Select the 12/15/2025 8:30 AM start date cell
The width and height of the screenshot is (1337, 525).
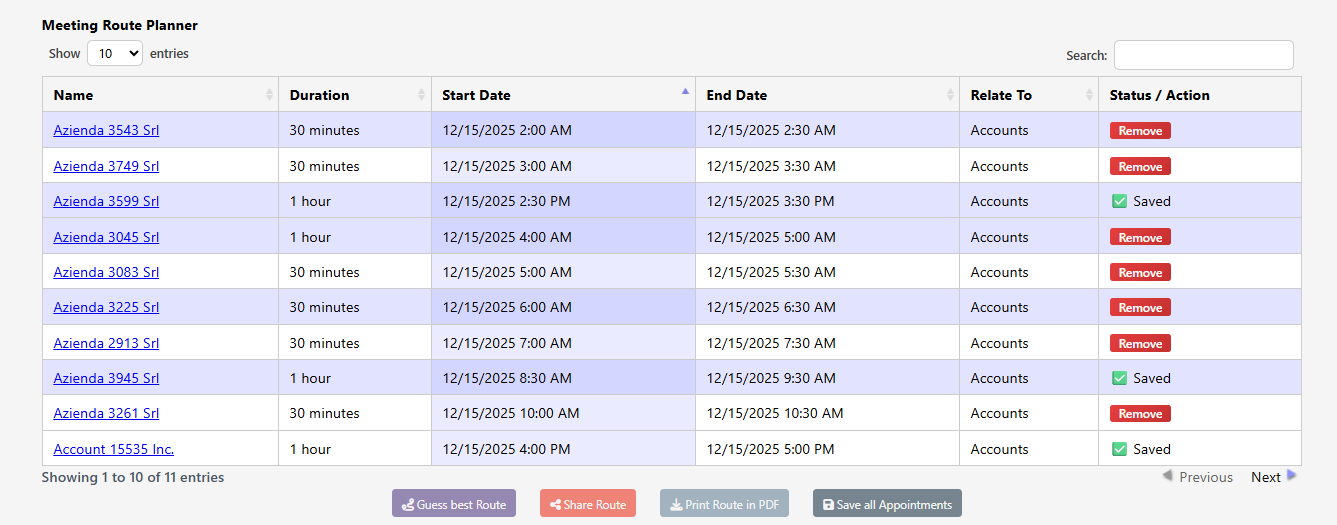(563, 378)
